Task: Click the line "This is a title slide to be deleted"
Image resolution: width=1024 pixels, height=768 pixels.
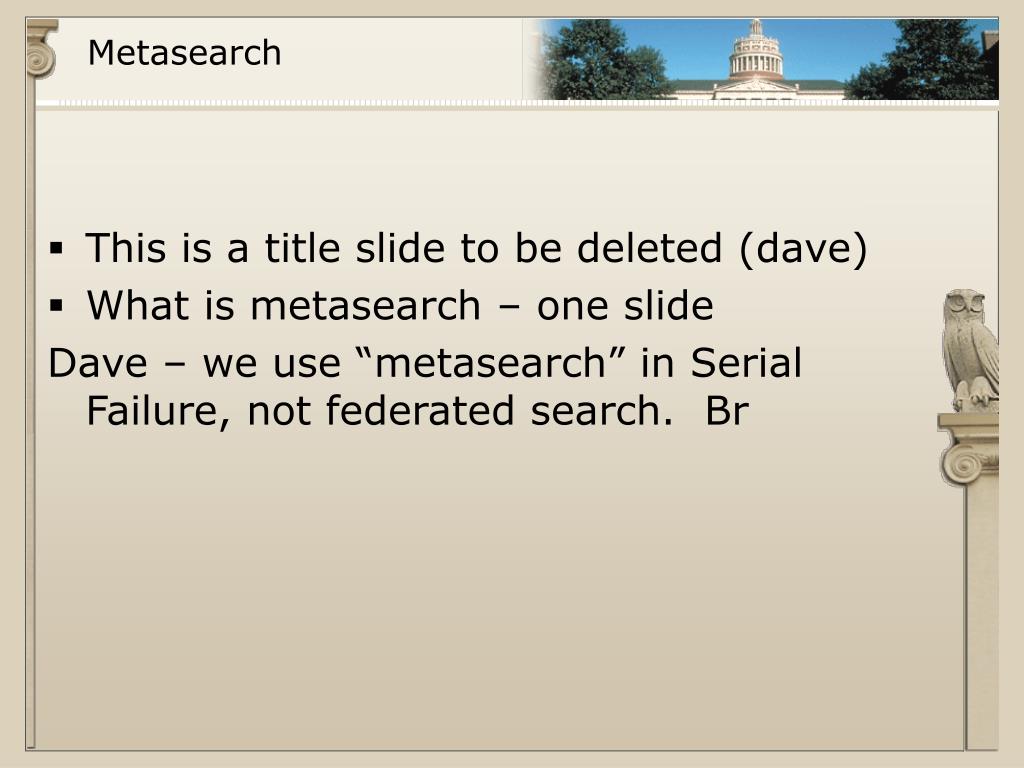Action: pos(404,248)
